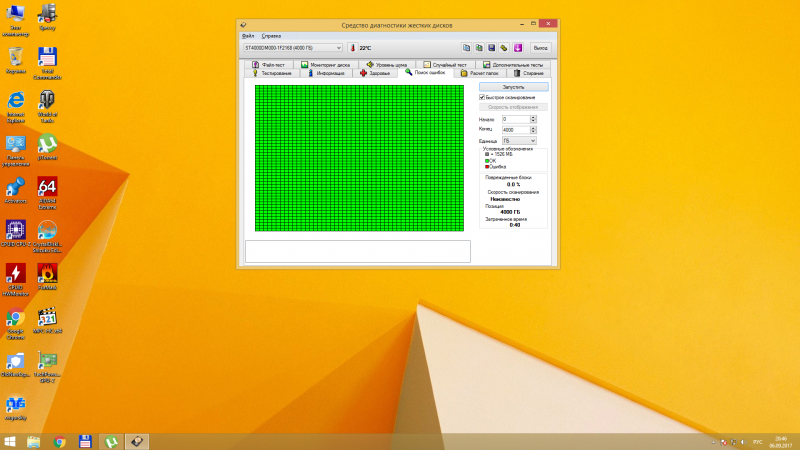Open TechPowerUp GPU-Z desktop shortcut

pos(47,367)
